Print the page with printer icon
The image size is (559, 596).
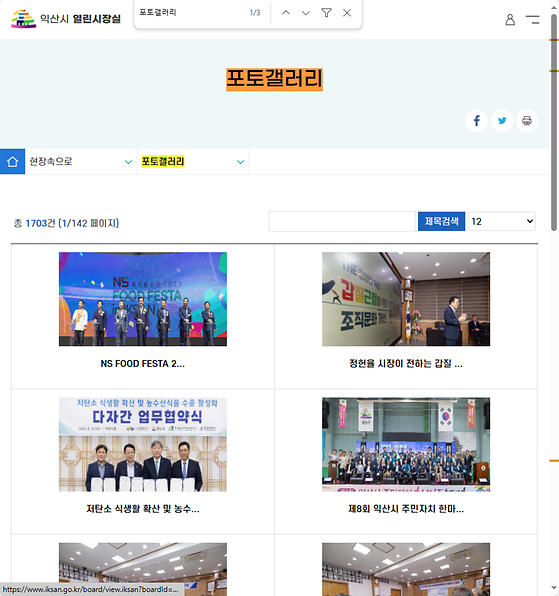(x=527, y=120)
